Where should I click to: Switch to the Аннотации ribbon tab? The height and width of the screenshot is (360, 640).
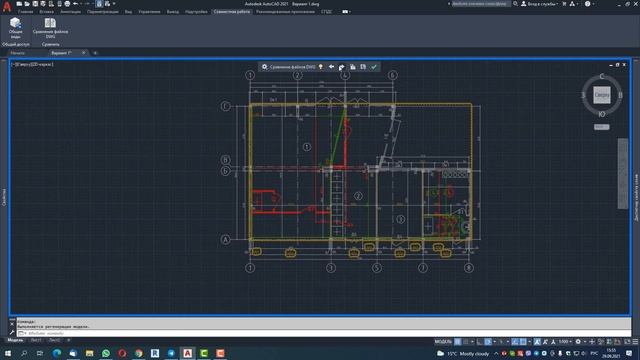pos(71,12)
